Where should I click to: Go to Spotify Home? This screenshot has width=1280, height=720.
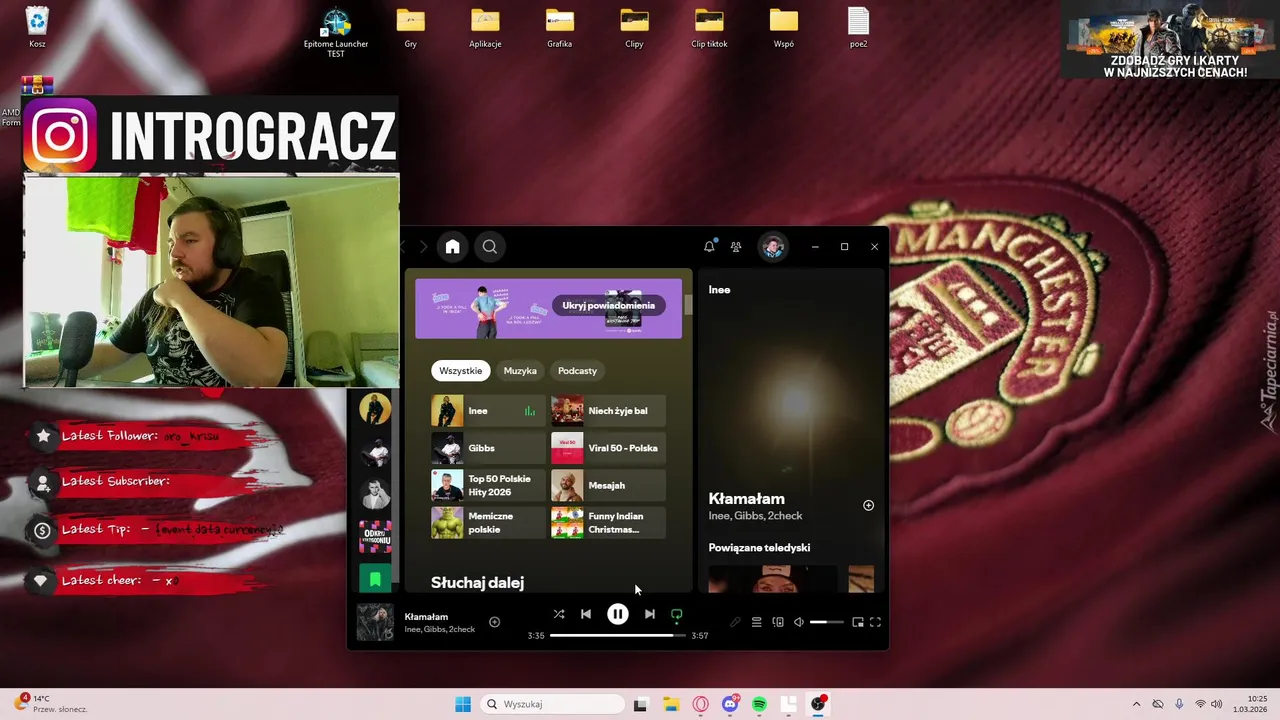tap(452, 246)
